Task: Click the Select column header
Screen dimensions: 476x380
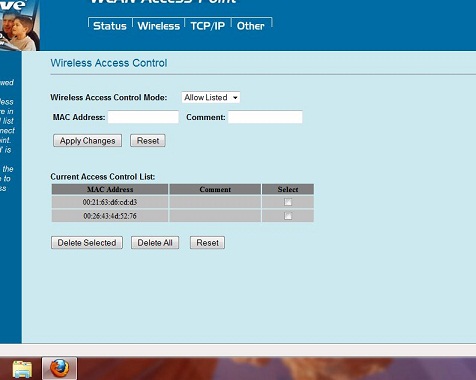Action: pos(288,189)
